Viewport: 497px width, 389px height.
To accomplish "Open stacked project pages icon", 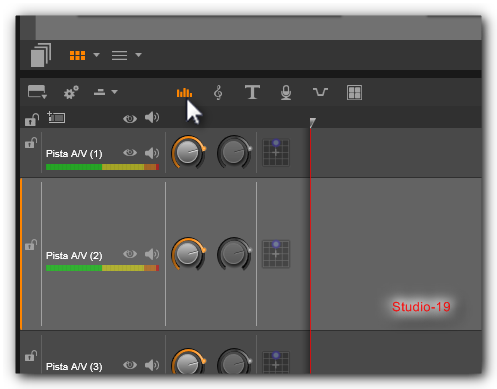I will click(41, 55).
